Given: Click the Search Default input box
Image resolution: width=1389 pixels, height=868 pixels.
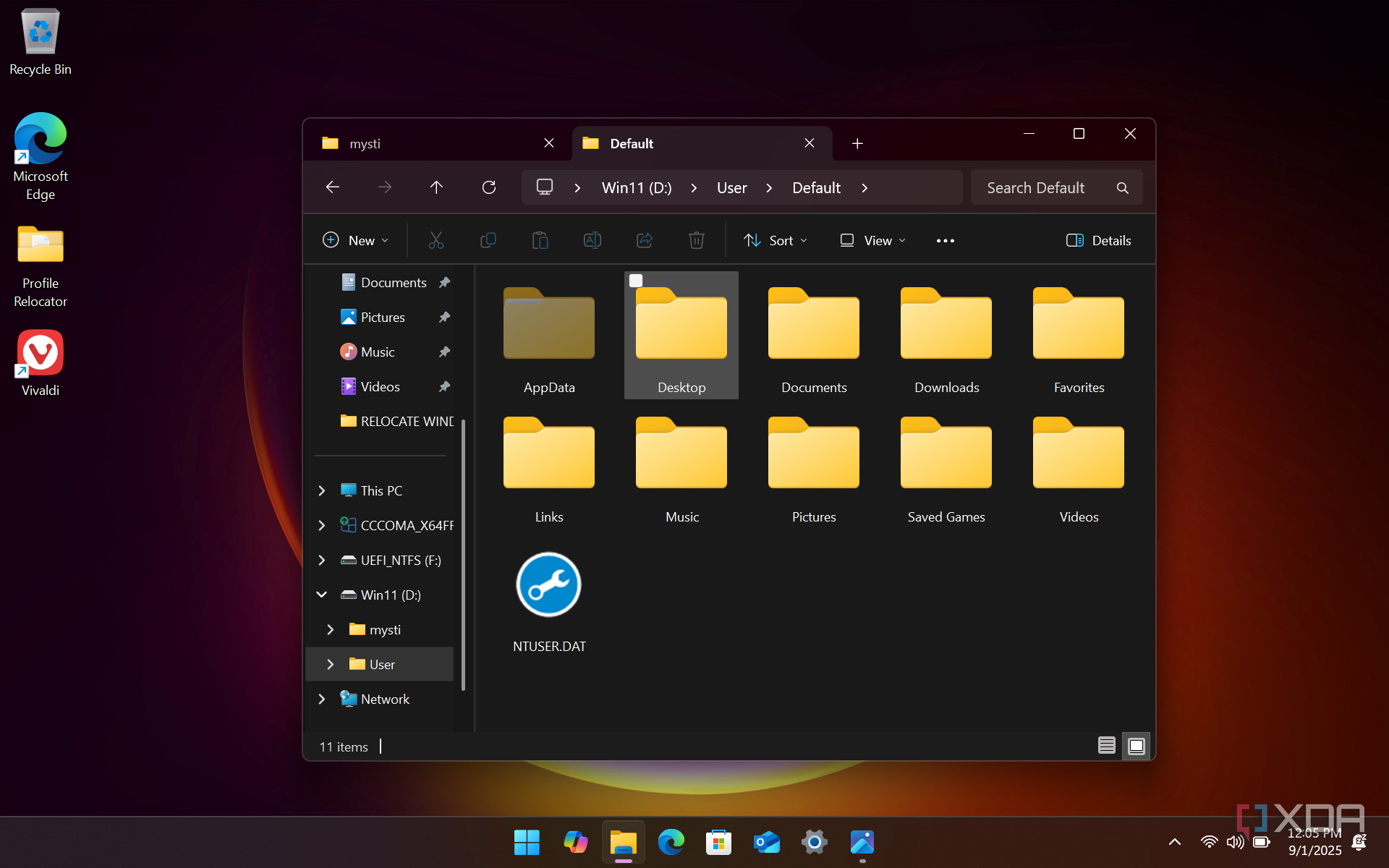Looking at the screenshot, I should (1042, 187).
